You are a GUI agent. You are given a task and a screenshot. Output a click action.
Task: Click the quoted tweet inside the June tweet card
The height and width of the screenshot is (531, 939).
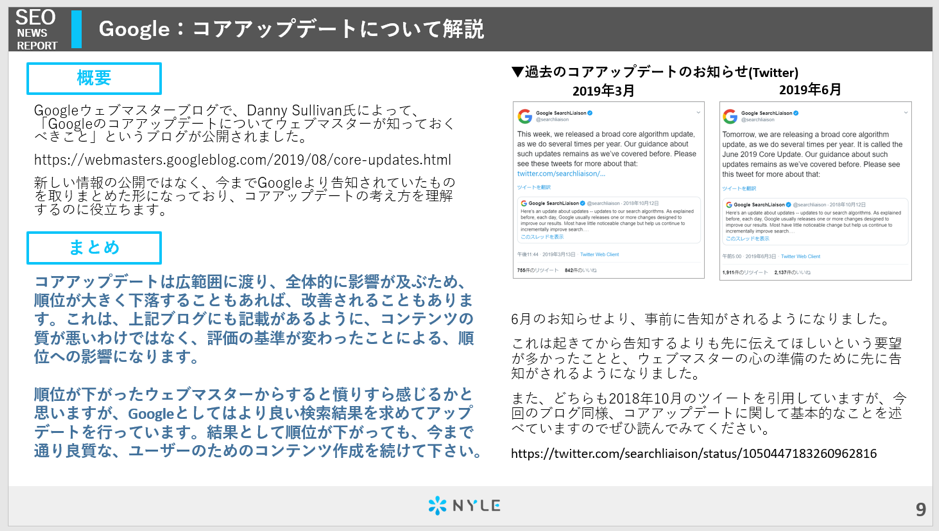tap(815, 221)
